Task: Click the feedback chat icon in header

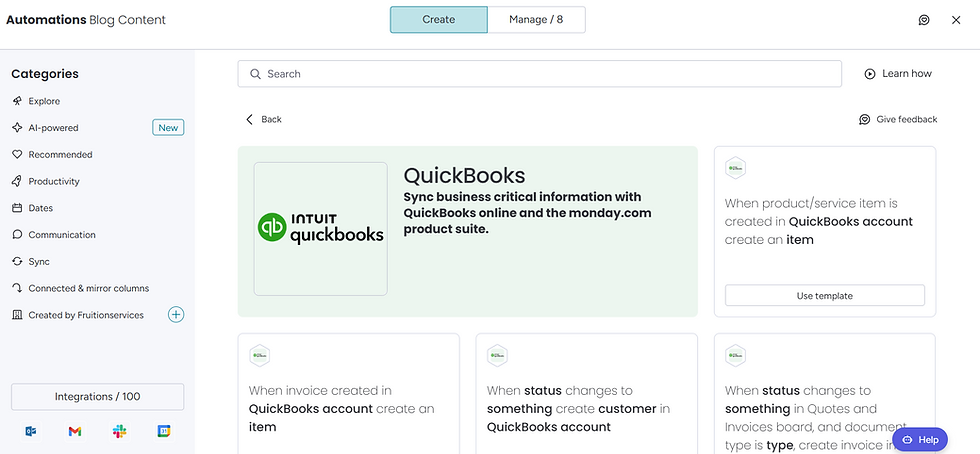Action: (x=924, y=20)
